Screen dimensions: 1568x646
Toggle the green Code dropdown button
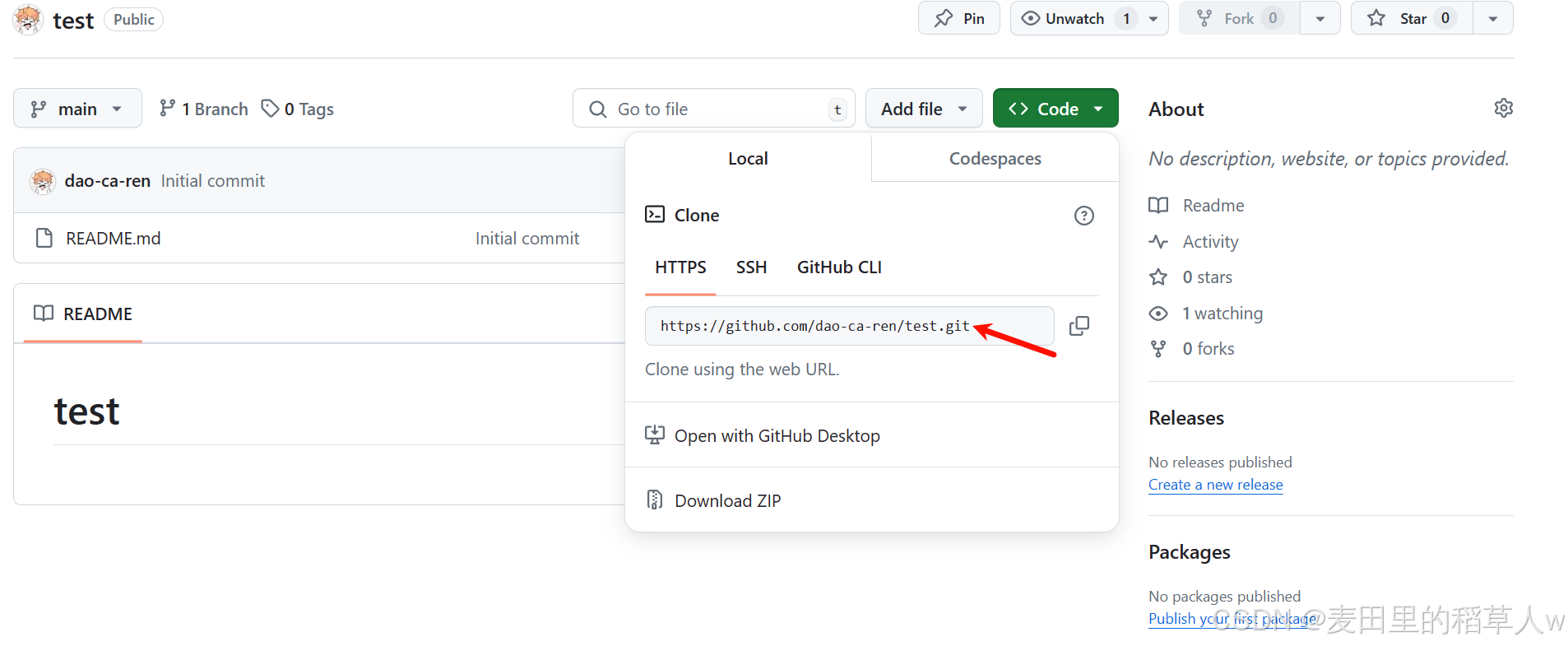[x=1055, y=109]
